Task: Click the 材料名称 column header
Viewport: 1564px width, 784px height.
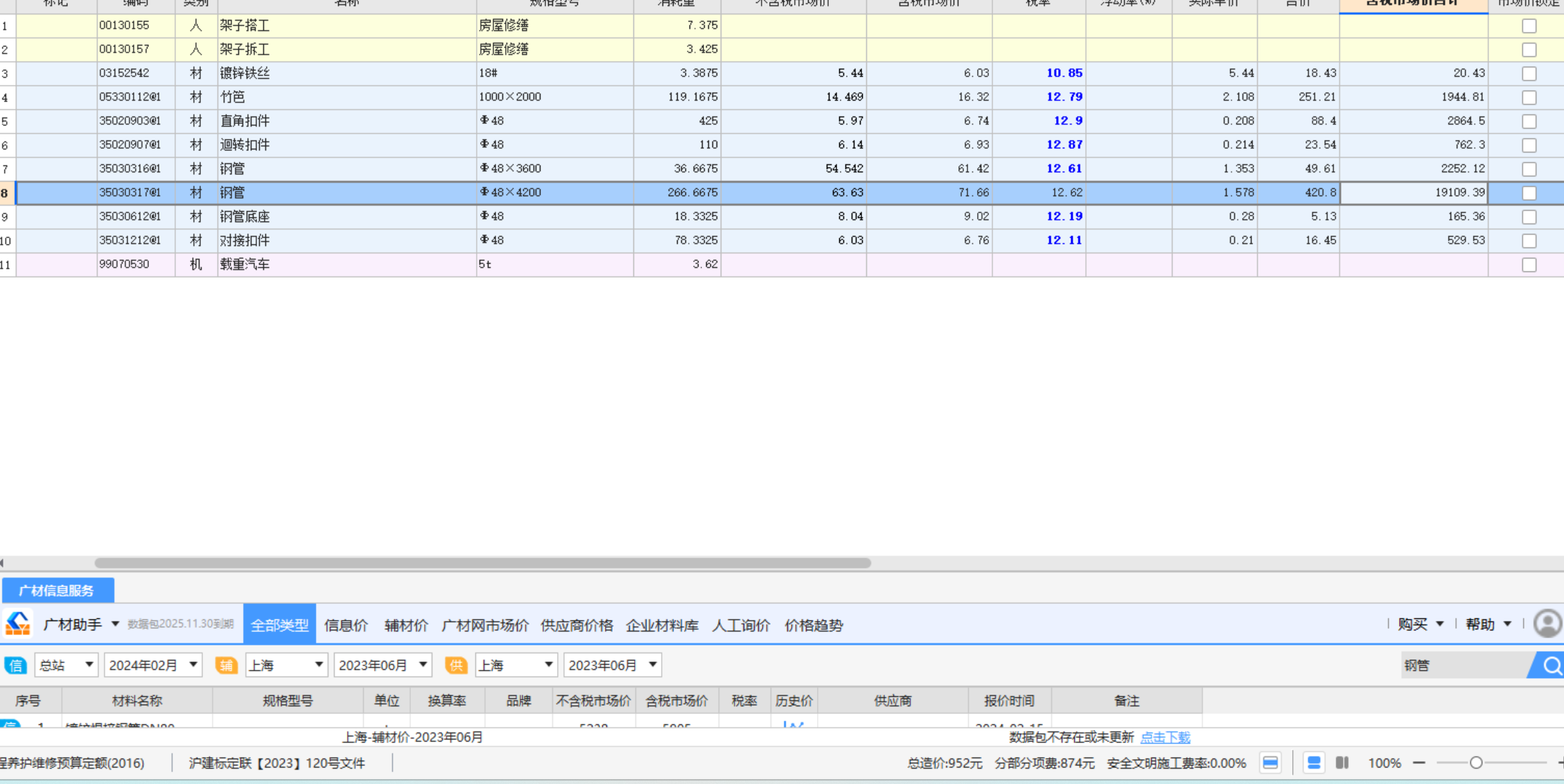Action: (x=137, y=701)
